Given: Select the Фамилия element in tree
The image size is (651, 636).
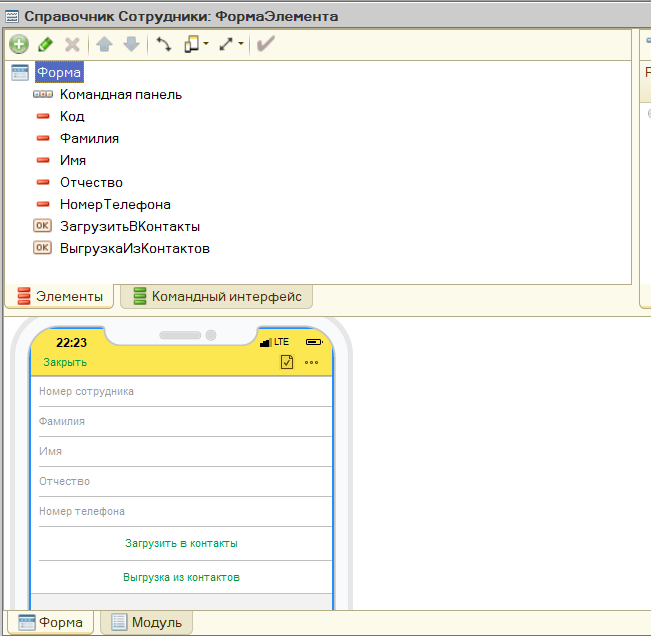Looking at the screenshot, I should (89, 139).
